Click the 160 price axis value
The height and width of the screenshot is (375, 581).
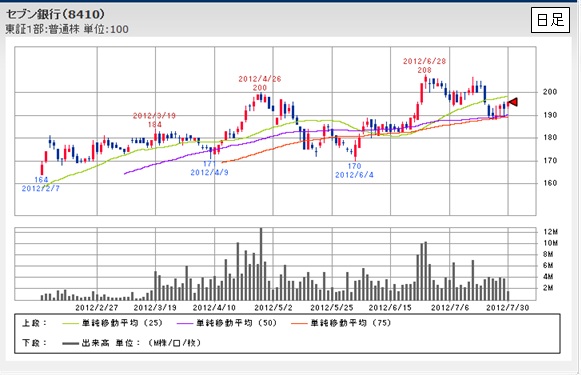(x=550, y=183)
